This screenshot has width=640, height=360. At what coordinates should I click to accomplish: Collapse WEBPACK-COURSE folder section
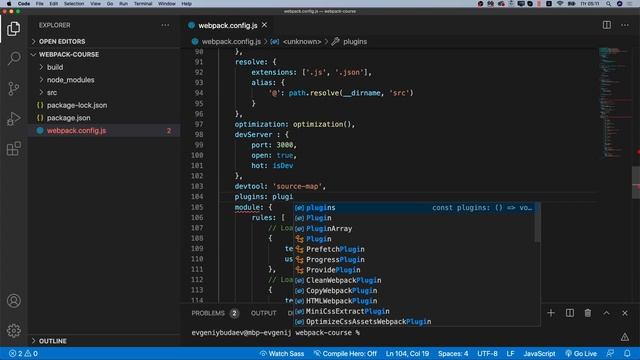(x=69, y=54)
